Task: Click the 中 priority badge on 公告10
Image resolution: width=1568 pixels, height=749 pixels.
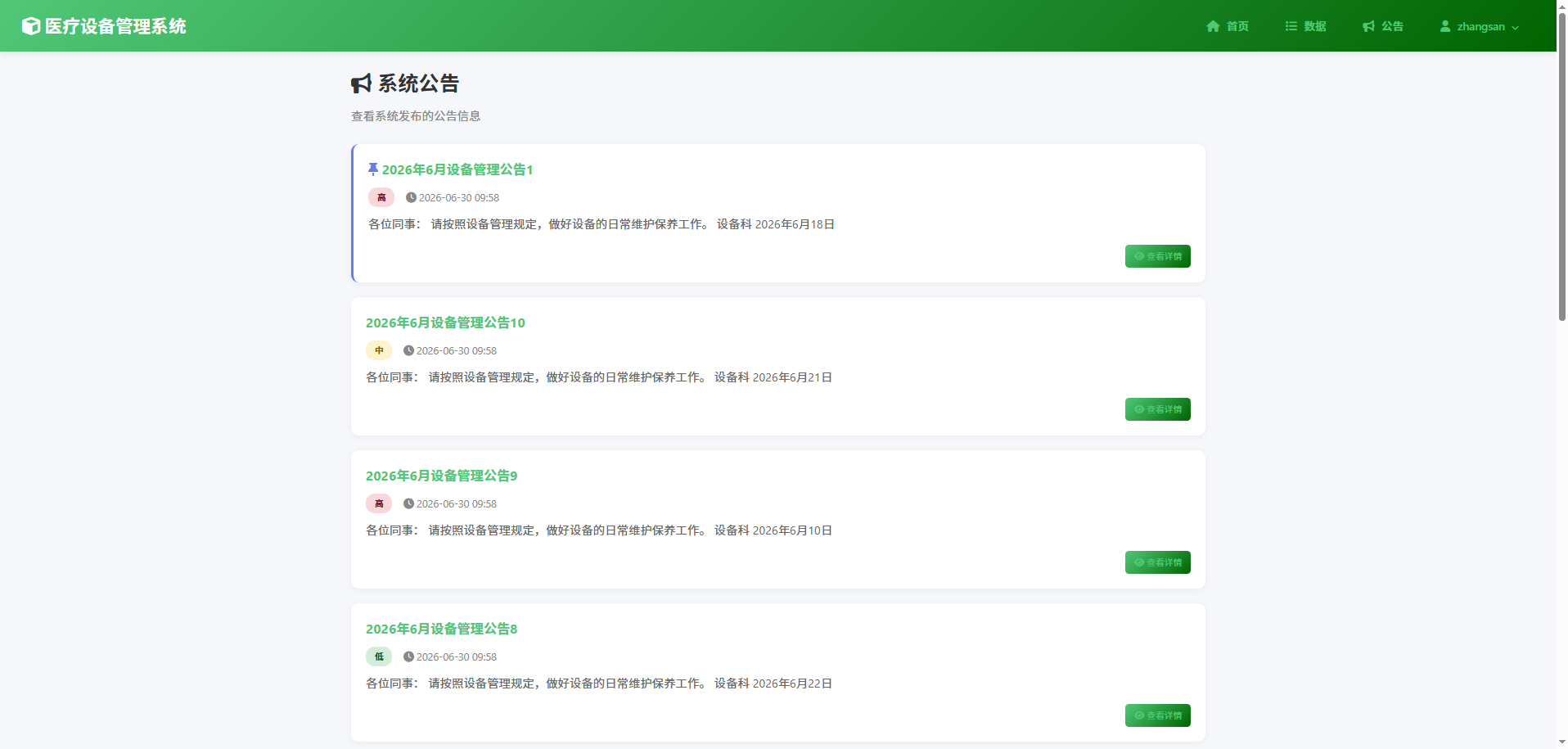Action: pyautogui.click(x=379, y=350)
